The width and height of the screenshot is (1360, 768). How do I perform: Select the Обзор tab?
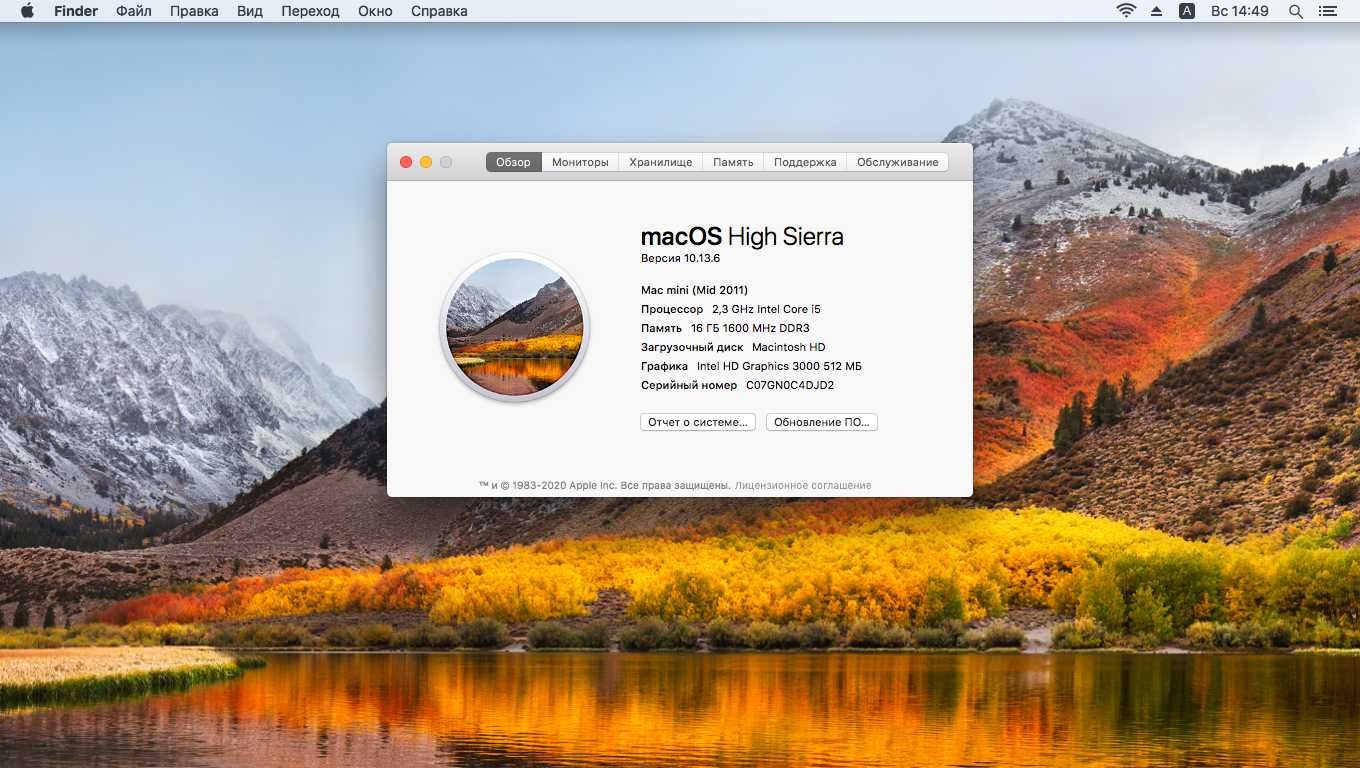point(513,162)
